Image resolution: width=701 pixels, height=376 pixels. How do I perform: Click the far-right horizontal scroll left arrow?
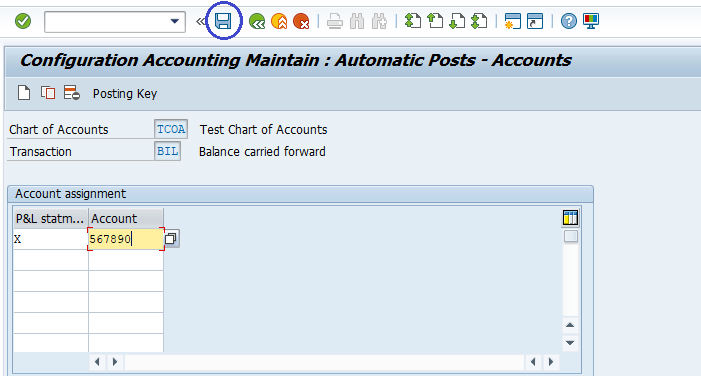pos(533,362)
